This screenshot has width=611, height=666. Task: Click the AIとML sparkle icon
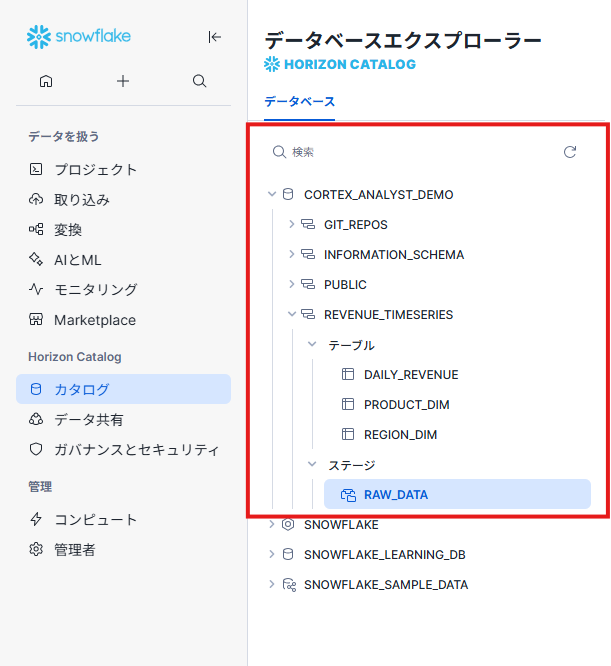click(x=36, y=259)
